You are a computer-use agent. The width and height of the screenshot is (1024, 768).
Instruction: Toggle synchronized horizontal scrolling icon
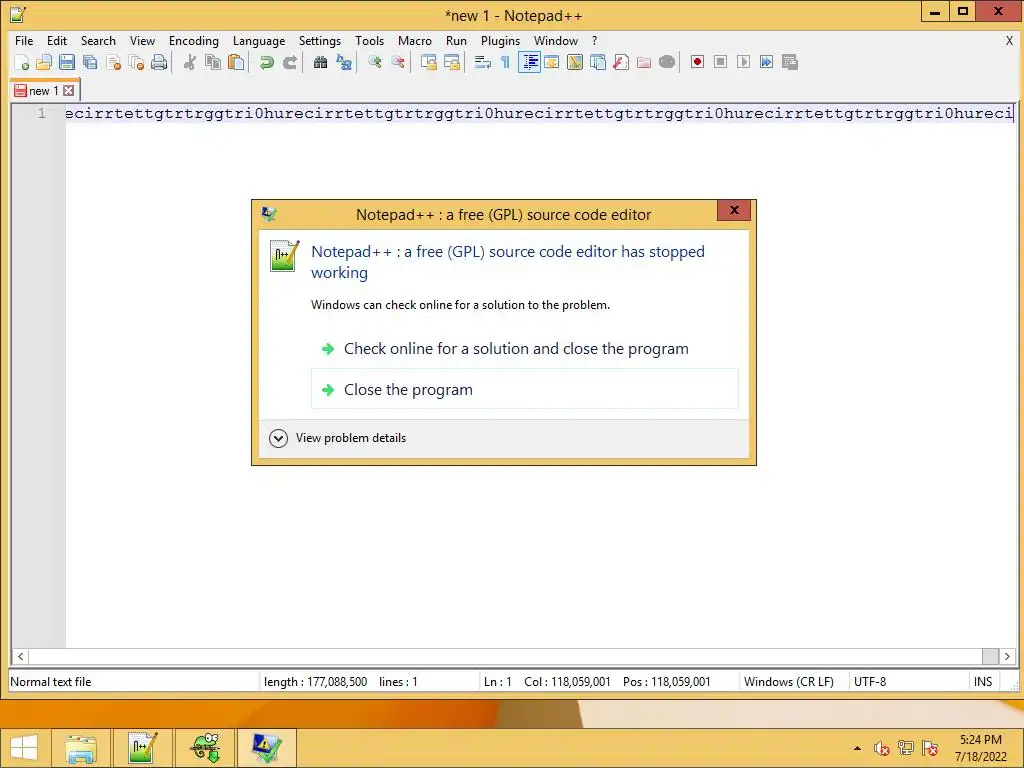point(451,63)
